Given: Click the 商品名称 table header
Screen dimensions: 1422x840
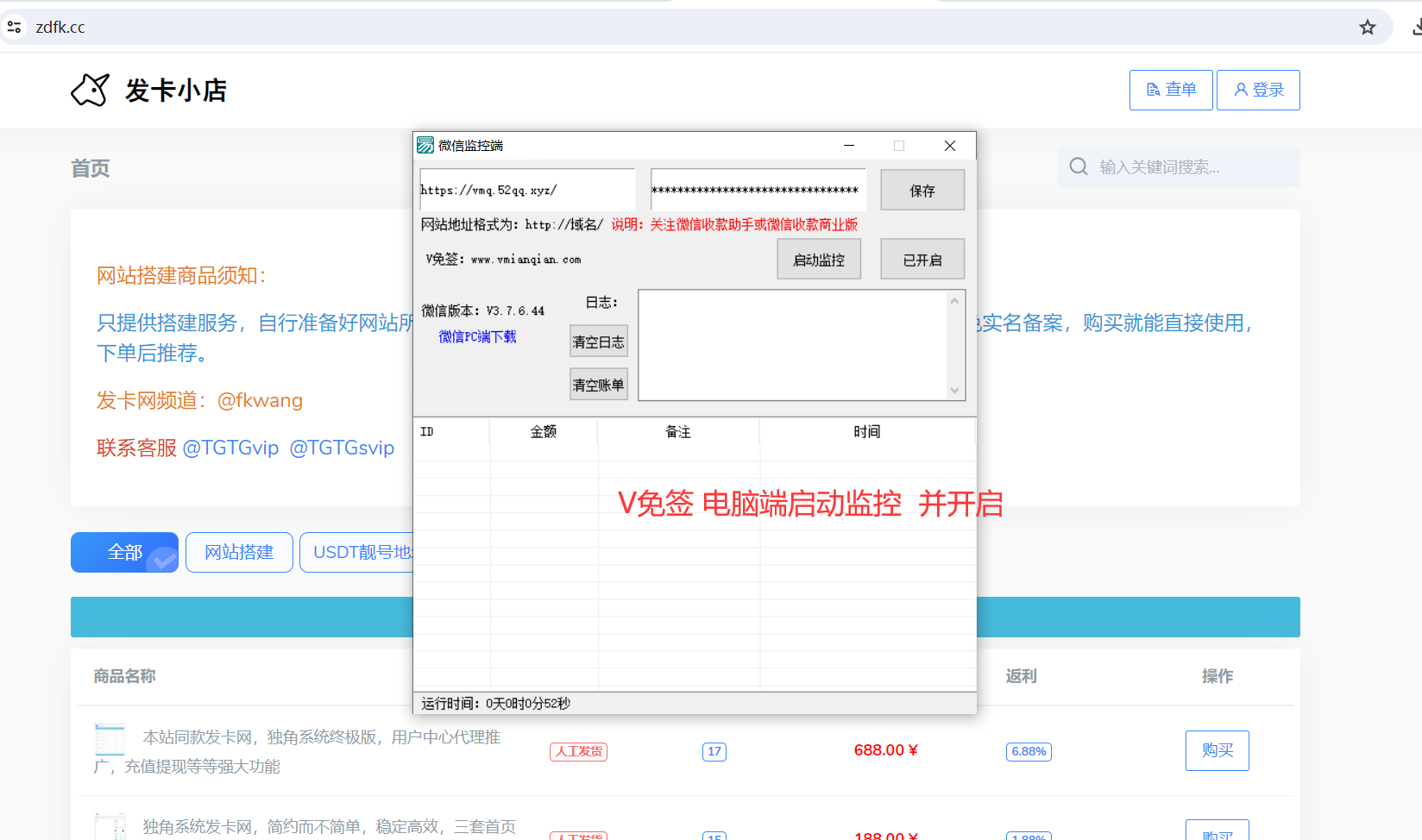Looking at the screenshot, I should tap(124, 676).
